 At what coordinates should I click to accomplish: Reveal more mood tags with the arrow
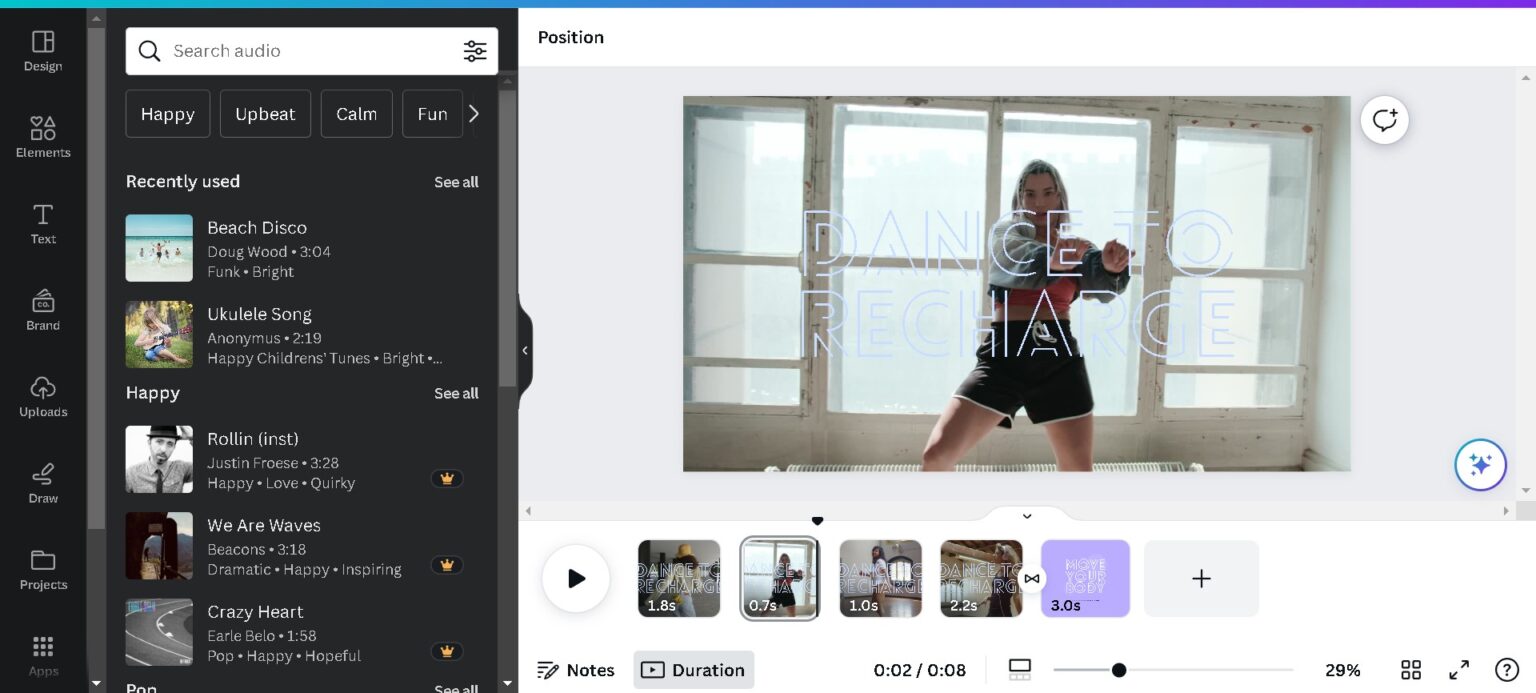point(474,113)
